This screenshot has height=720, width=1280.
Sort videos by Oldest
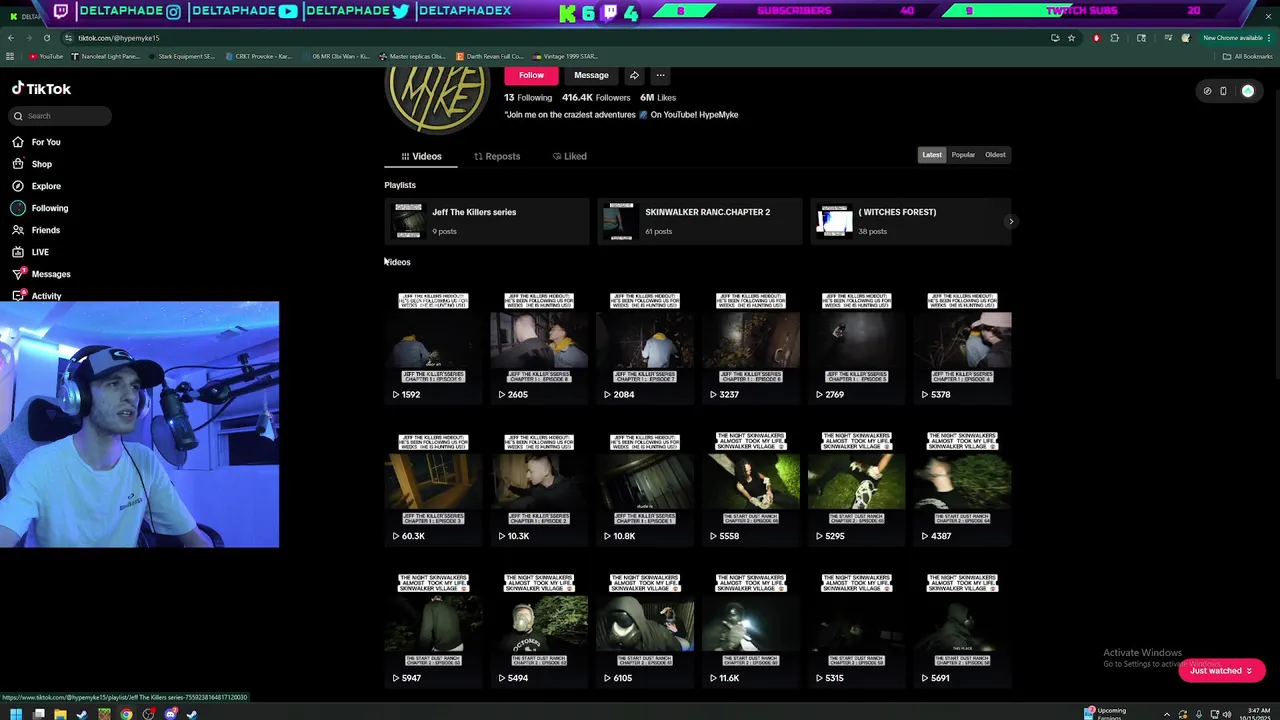tap(995, 155)
